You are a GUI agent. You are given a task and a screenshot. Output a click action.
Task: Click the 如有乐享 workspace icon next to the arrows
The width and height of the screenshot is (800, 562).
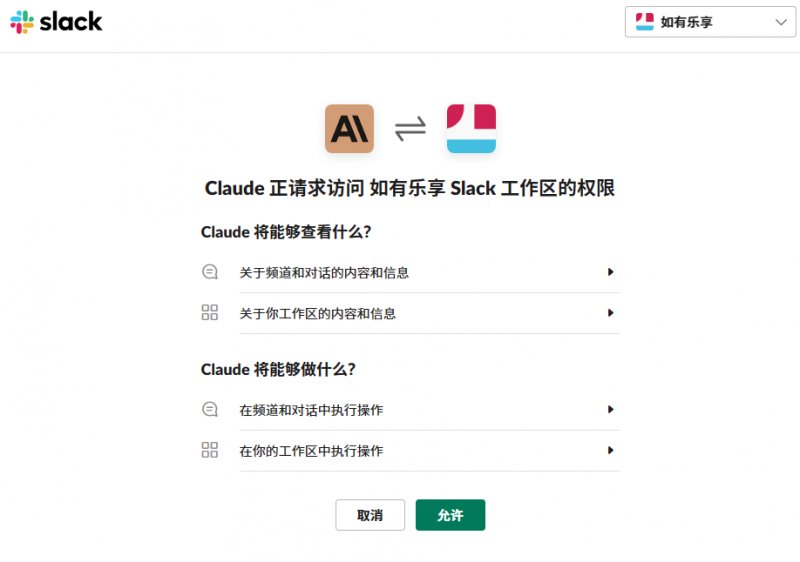(x=471, y=129)
